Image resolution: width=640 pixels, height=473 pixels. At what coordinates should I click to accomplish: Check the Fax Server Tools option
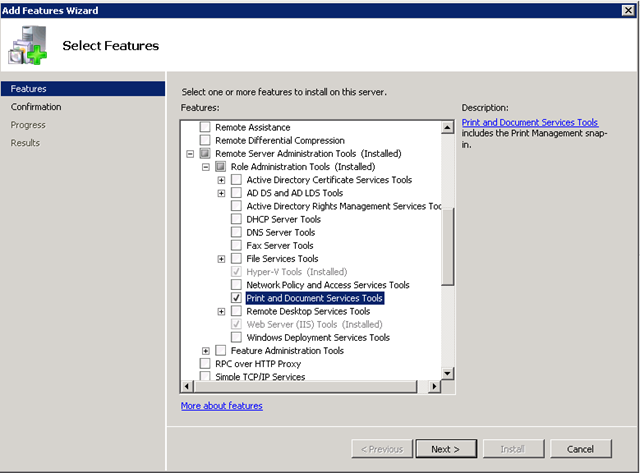[x=236, y=245]
